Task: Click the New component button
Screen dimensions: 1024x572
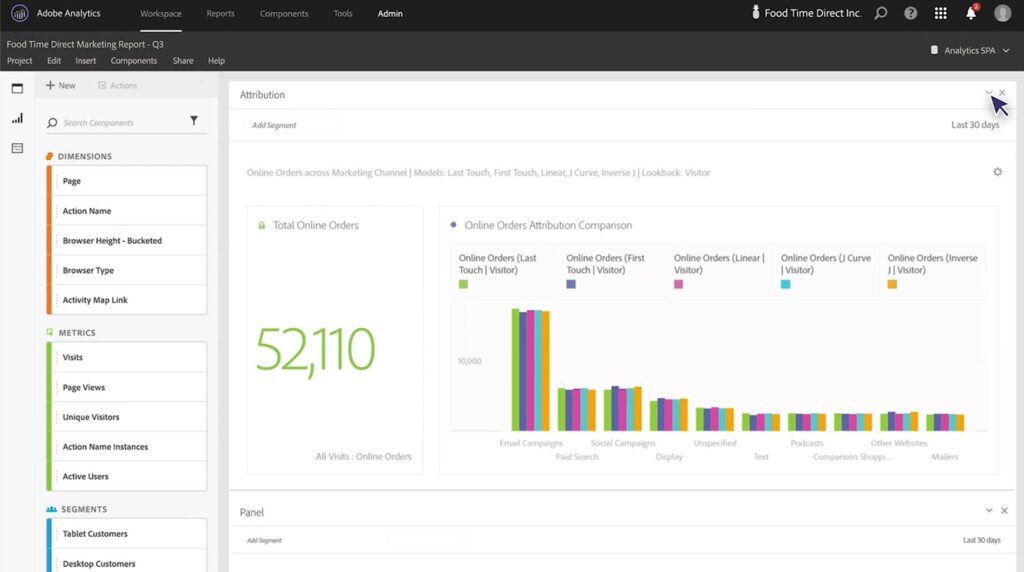Action: 60,86
